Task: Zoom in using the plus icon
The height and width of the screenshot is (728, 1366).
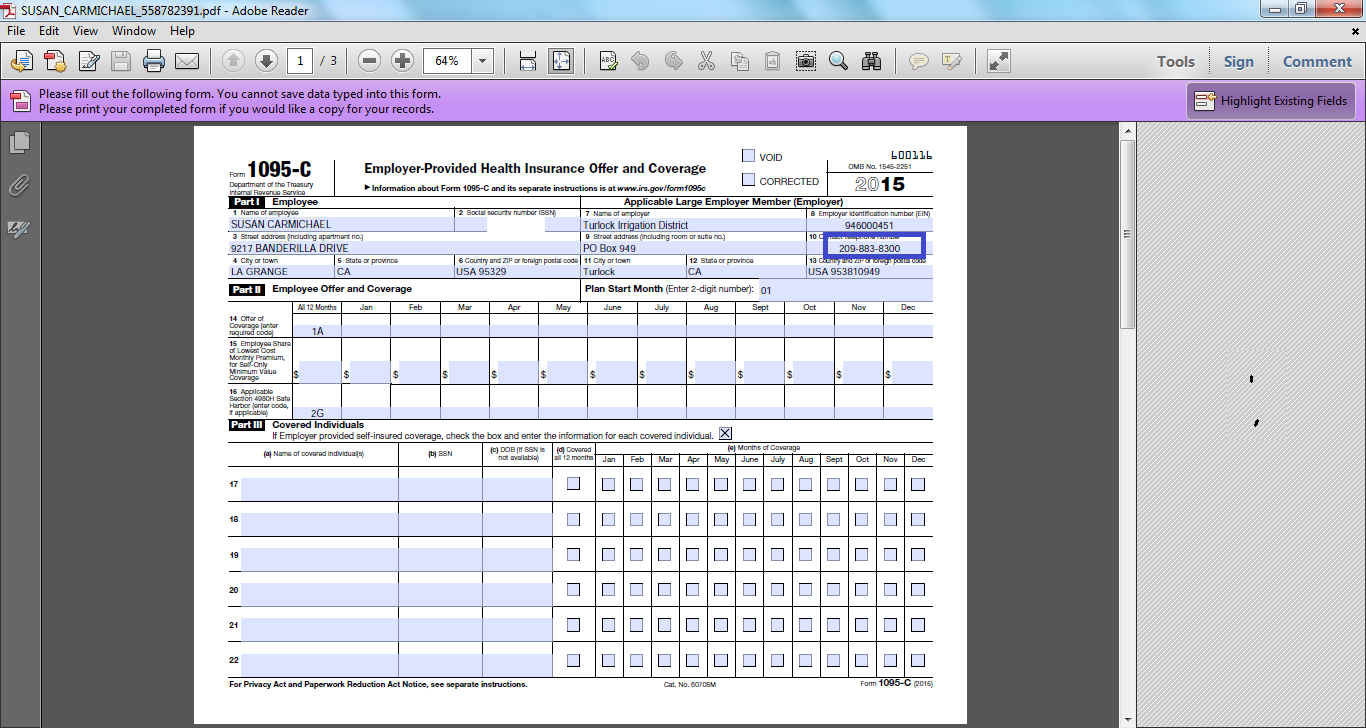Action: pyautogui.click(x=402, y=61)
